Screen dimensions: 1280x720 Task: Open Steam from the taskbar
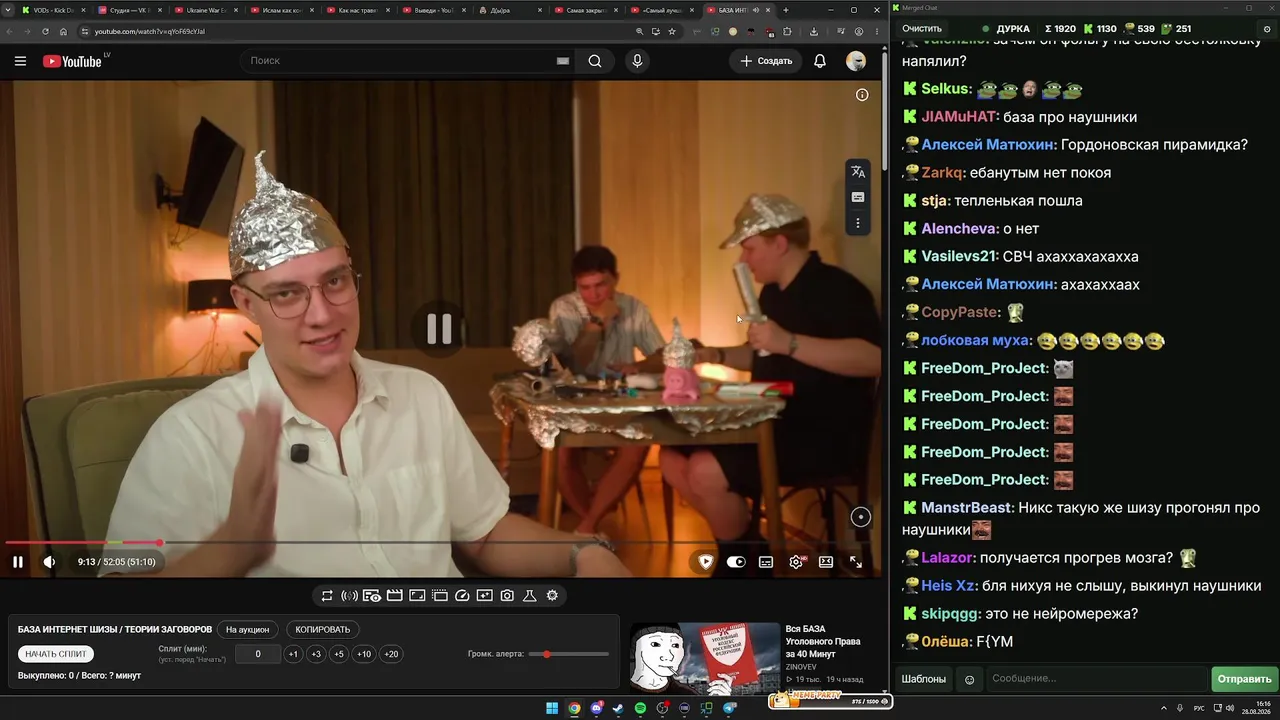[618, 708]
